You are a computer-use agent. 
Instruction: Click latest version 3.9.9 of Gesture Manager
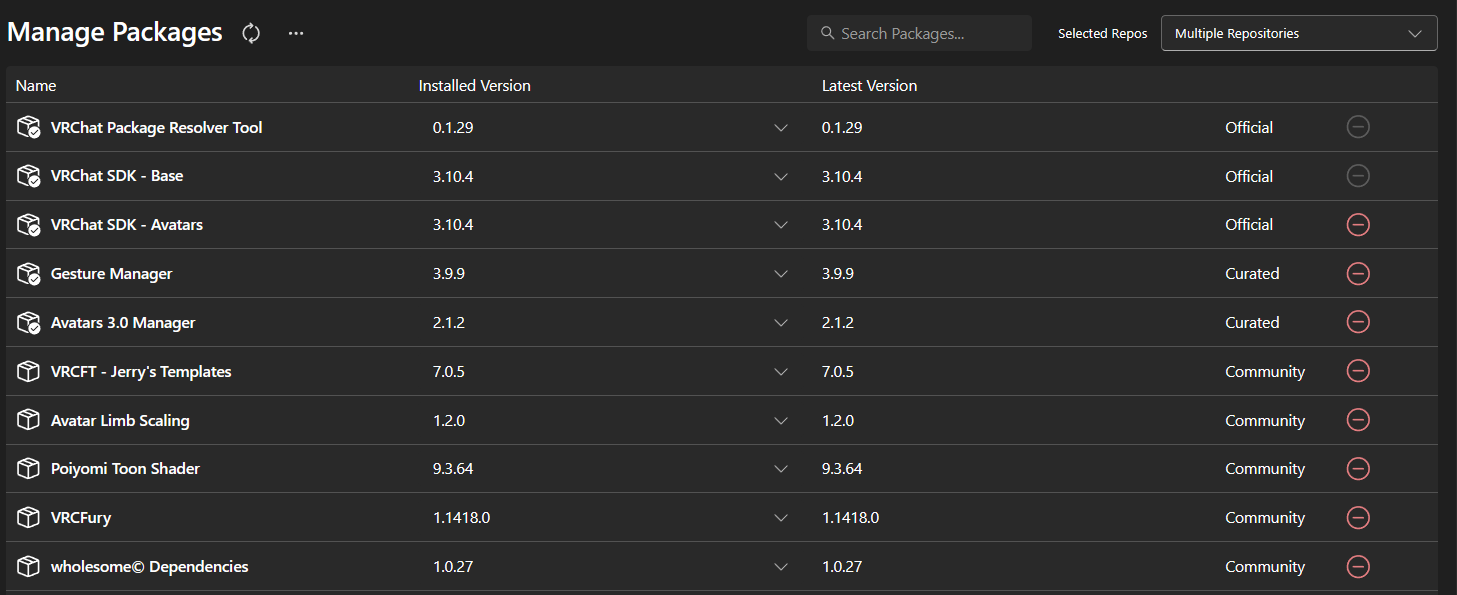click(x=838, y=274)
